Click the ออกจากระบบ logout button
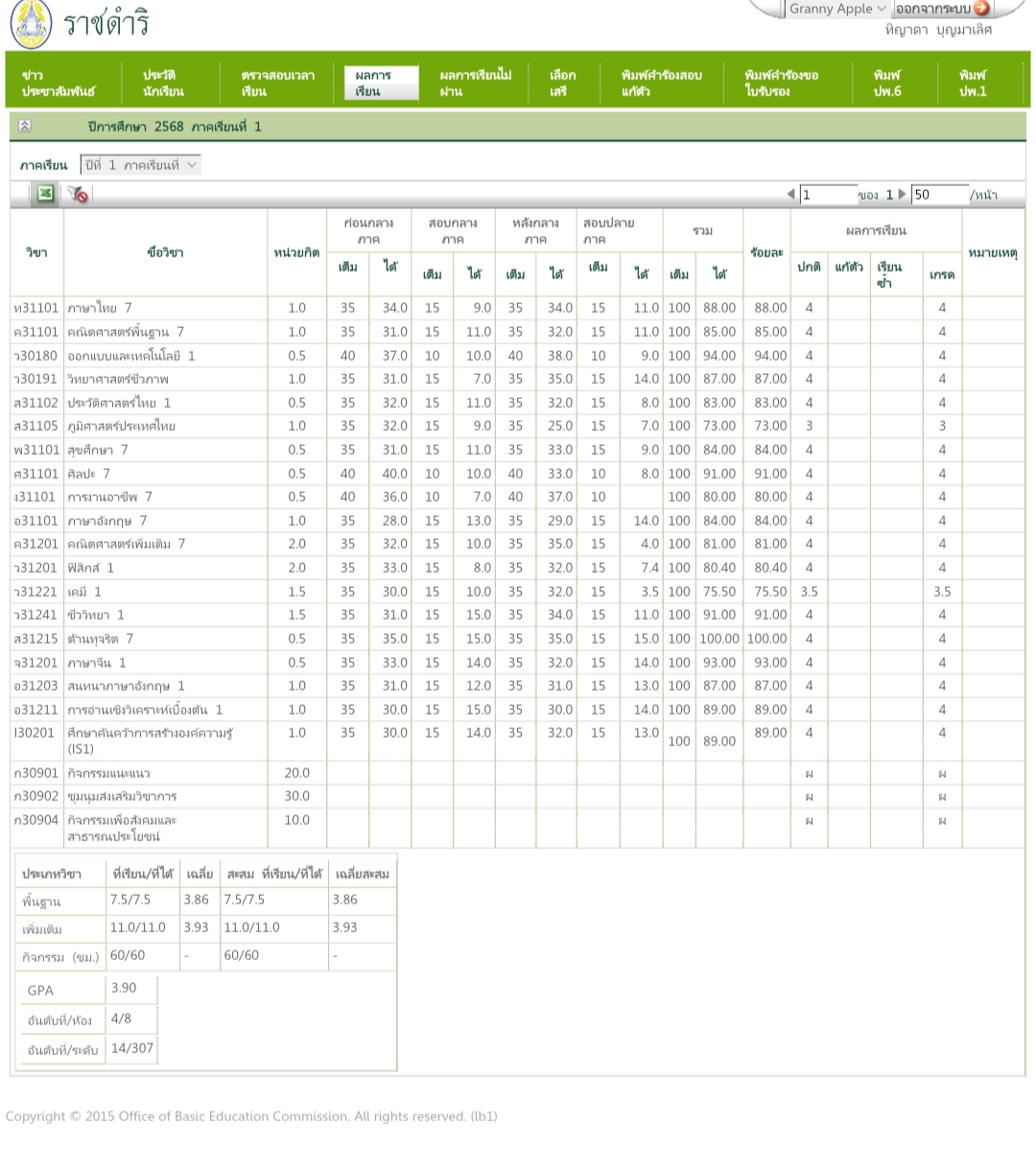1036x1171 pixels. coord(942,9)
